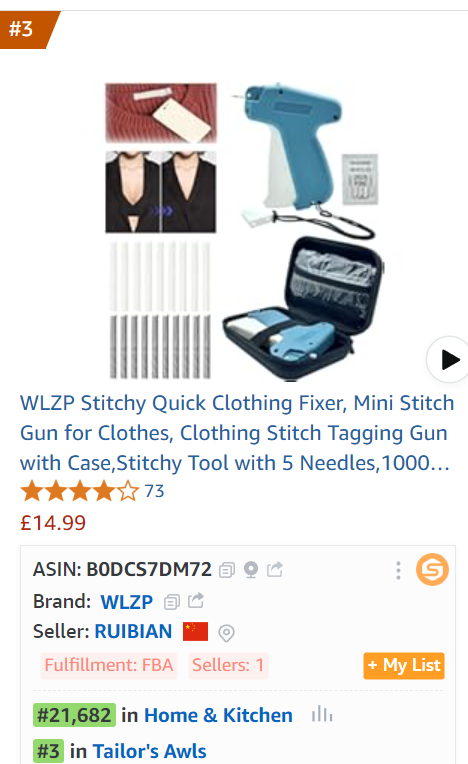Show the Home & Kitchen rank chart icon
This screenshot has height=764, width=468.
pyautogui.click(x=322, y=714)
